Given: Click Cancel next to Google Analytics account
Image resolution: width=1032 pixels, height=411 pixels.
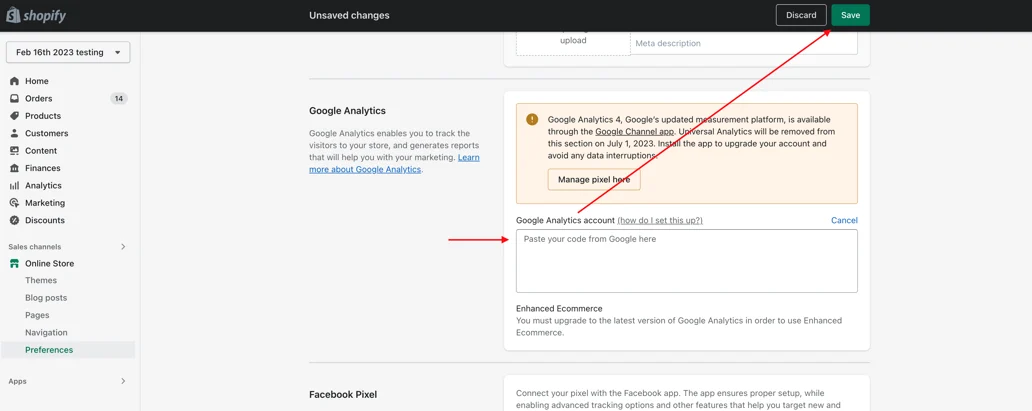Looking at the screenshot, I should point(844,221).
